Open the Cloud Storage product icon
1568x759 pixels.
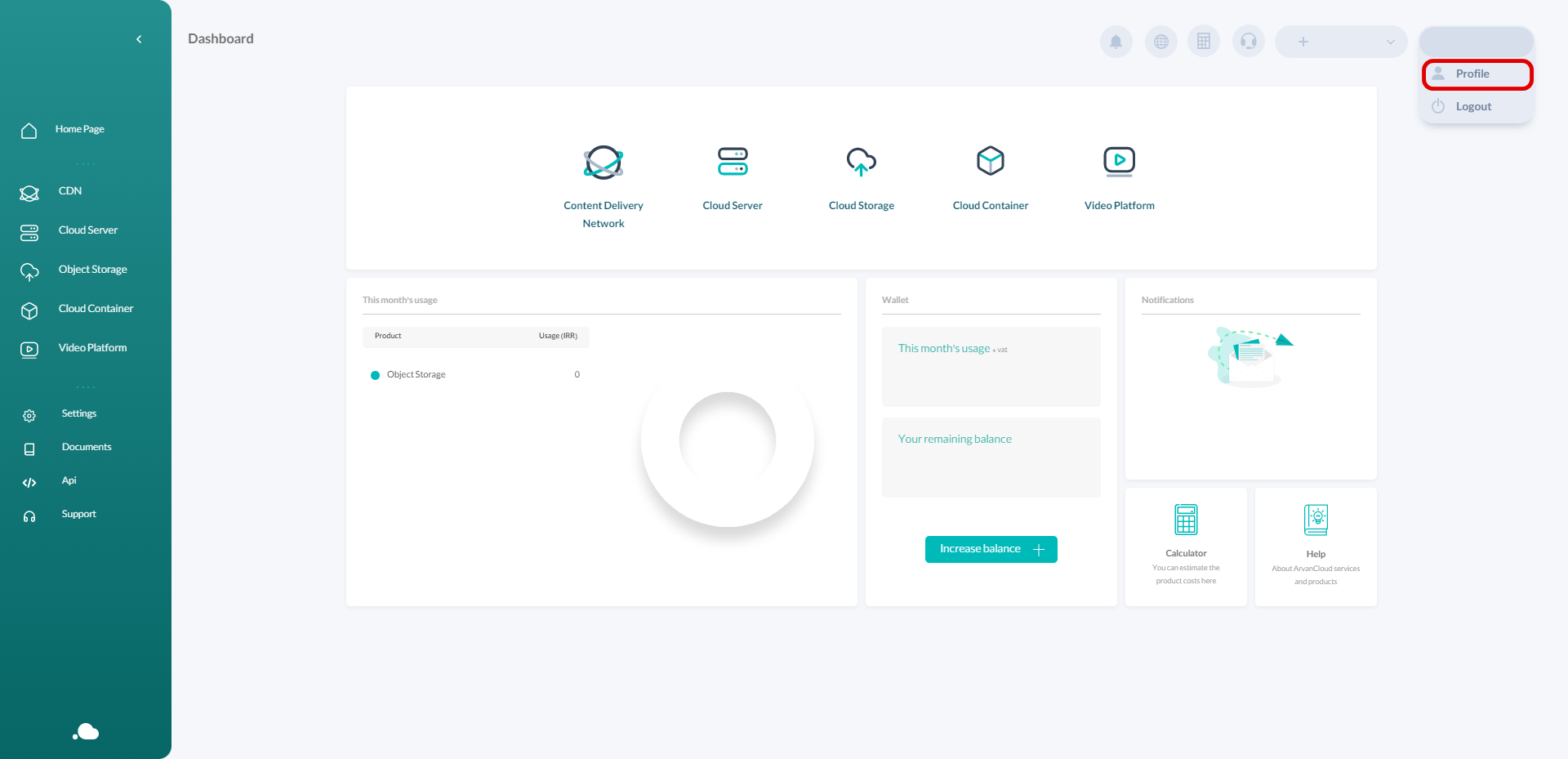coord(862,162)
